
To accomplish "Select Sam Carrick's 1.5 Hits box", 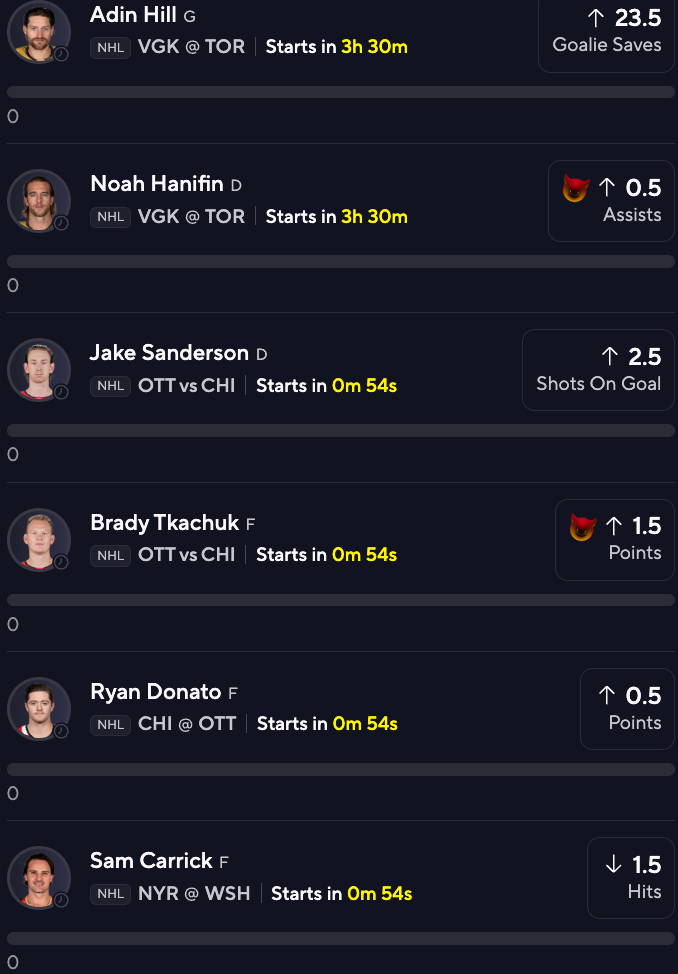I will click(x=631, y=878).
